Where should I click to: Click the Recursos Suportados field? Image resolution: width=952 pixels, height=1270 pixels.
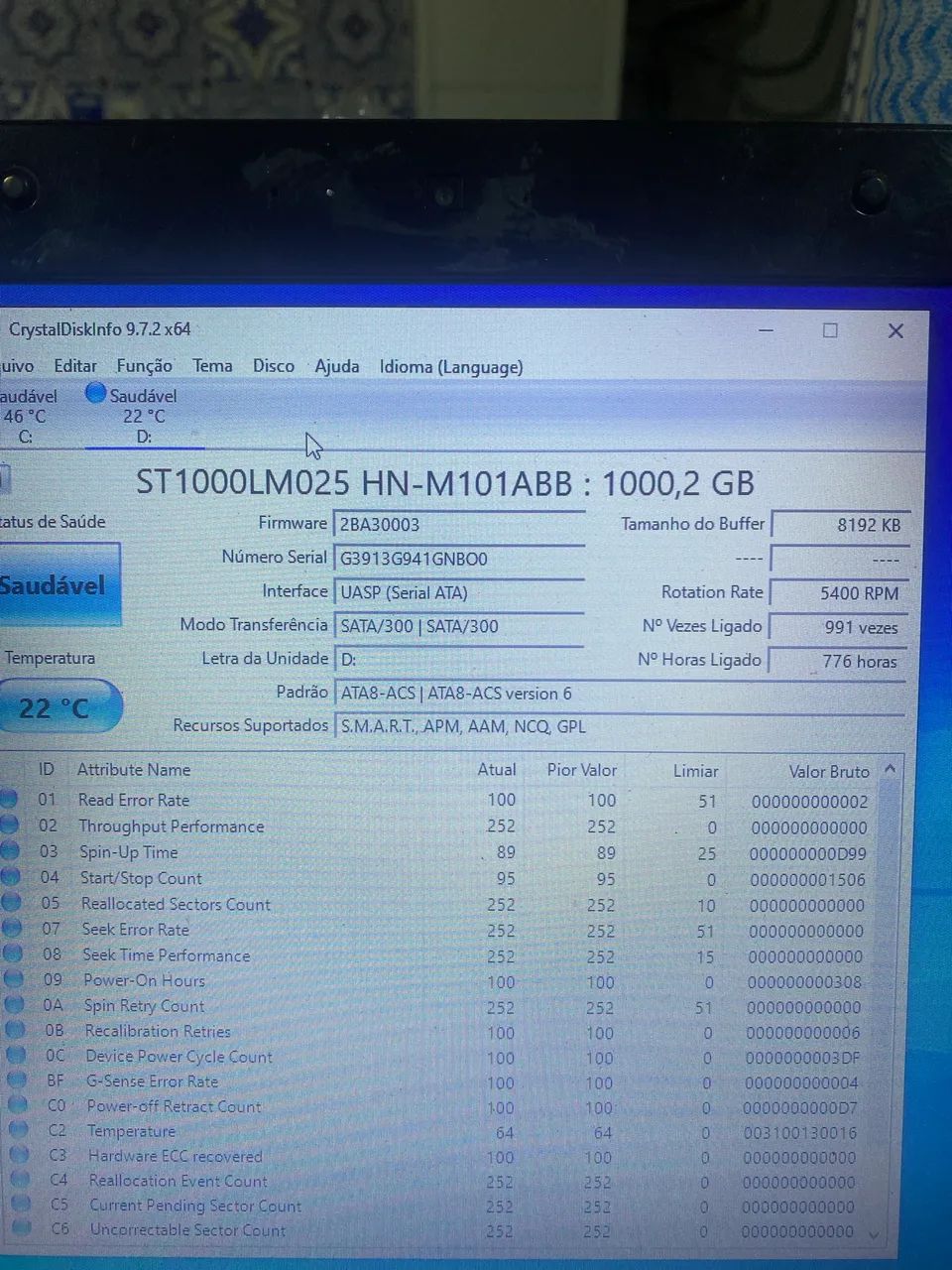[619, 726]
